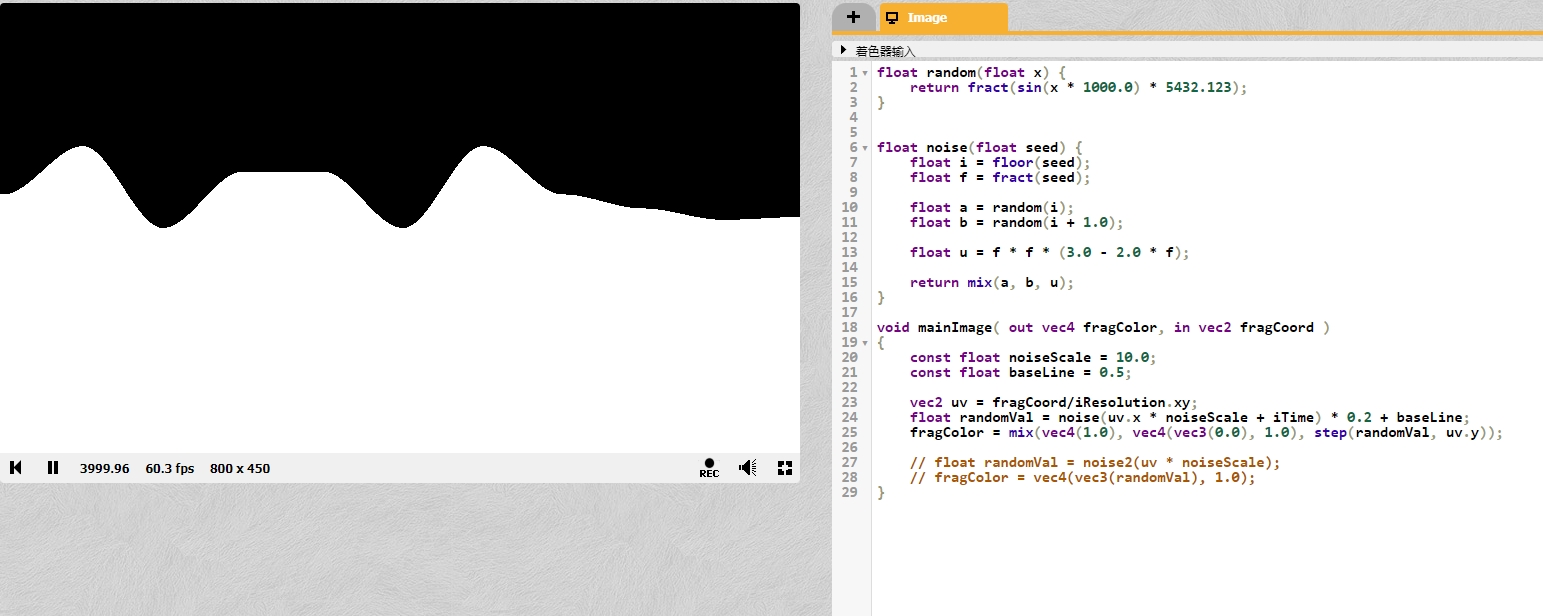Mute the shader audio speaker icon
Image resolution: width=1543 pixels, height=616 pixels.
747,468
